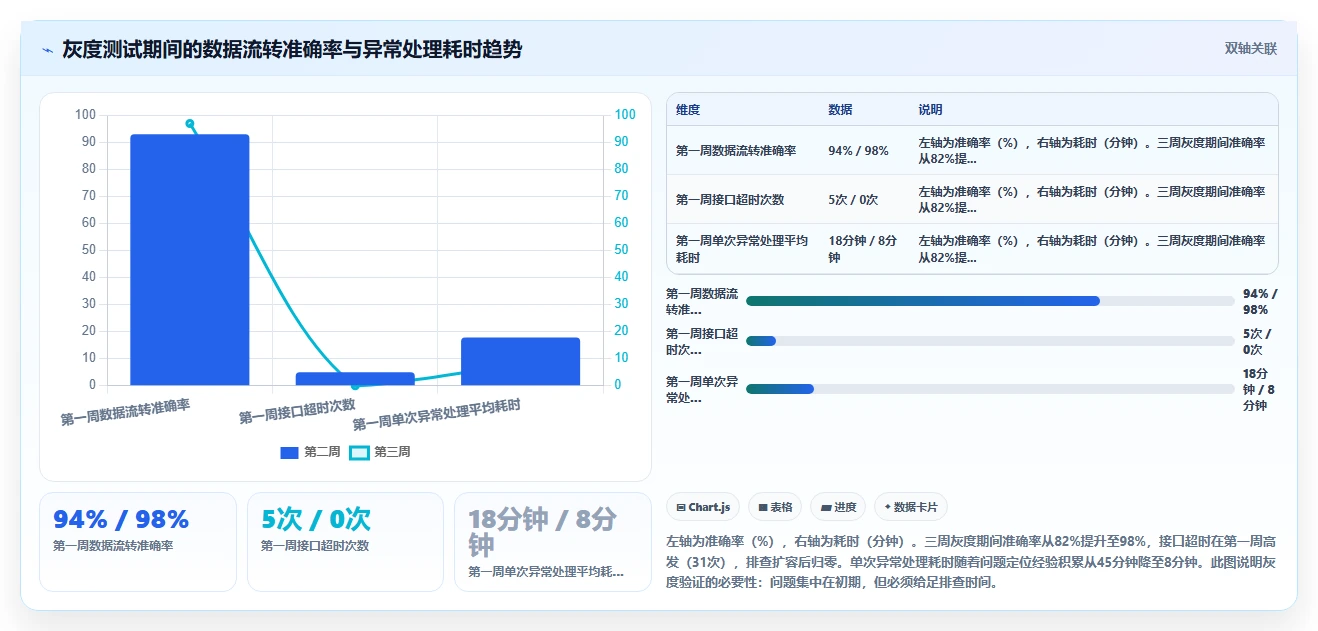The width and height of the screenshot is (1318, 631).
Task: Click the 第一周单次异常处理 progress bar
Action: click(x=990, y=389)
